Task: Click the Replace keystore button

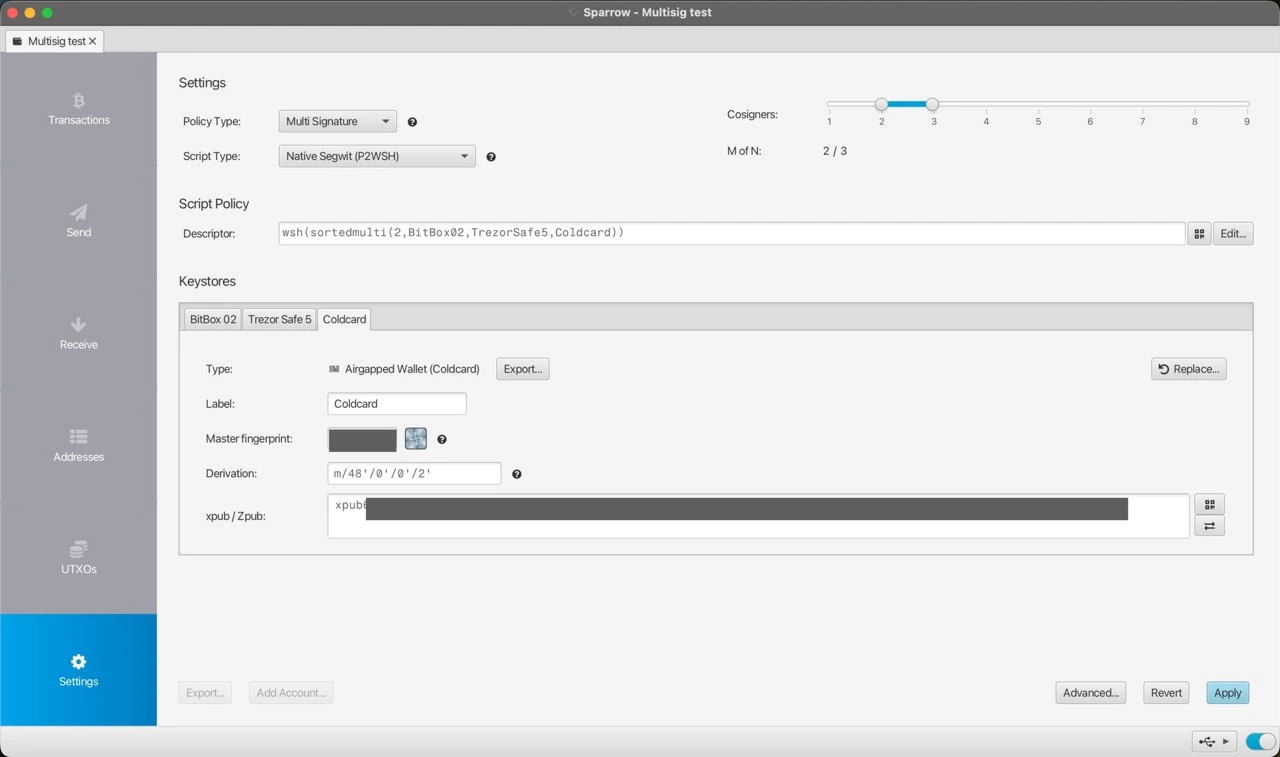Action: tap(1188, 368)
